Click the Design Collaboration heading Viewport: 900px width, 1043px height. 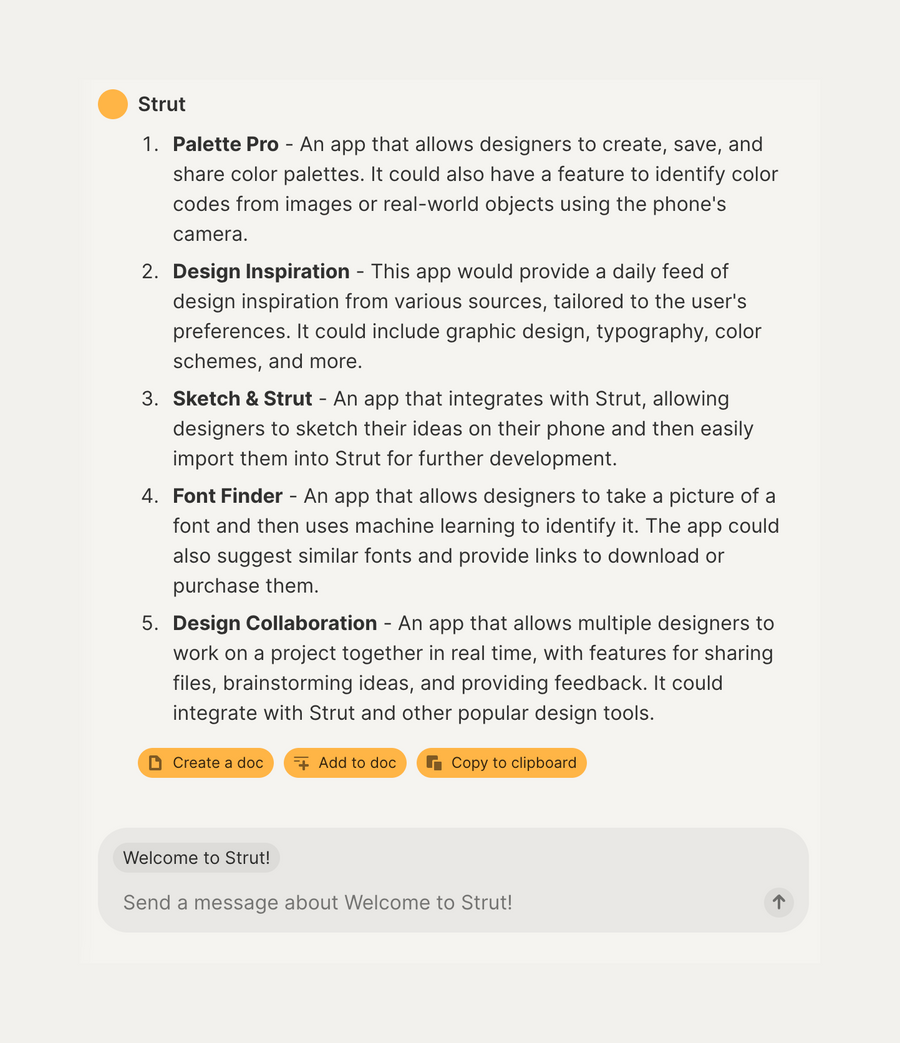(x=274, y=622)
